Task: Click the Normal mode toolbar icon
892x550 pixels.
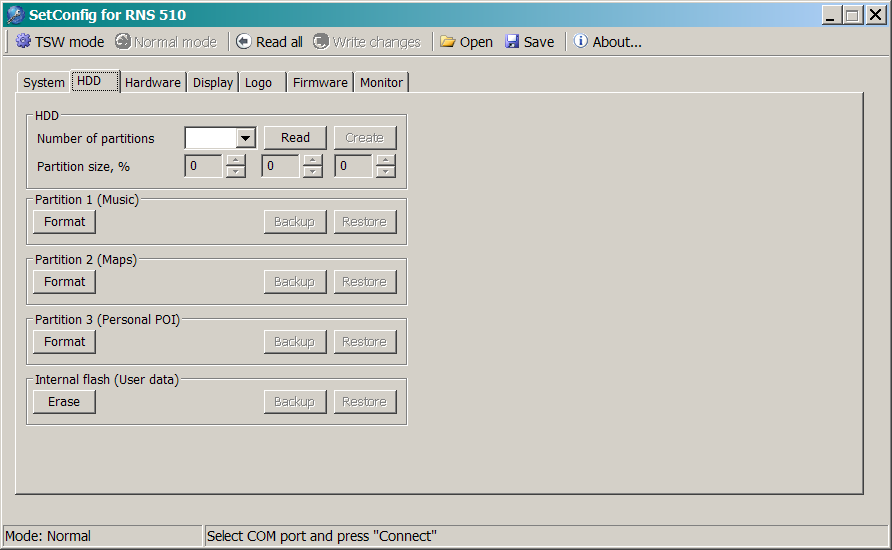Action: [x=122, y=41]
